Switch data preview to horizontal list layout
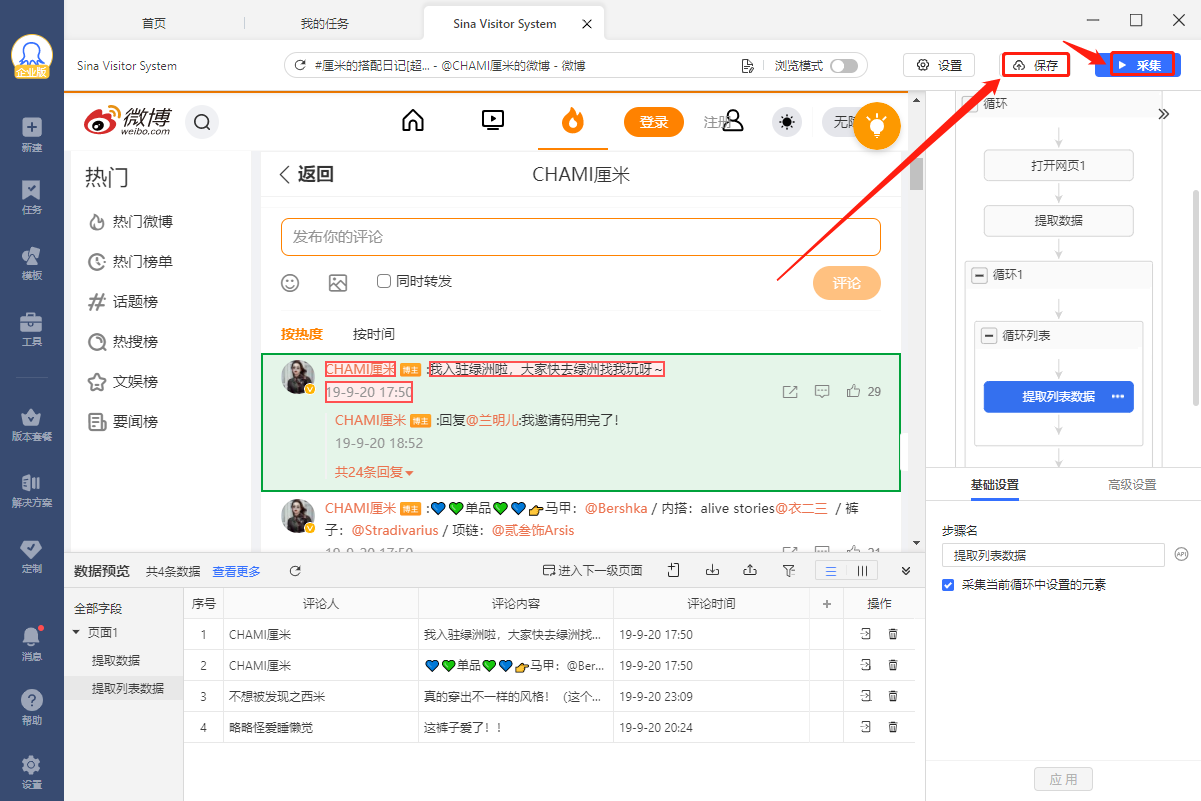Viewport: 1201px width, 801px height. [829, 571]
